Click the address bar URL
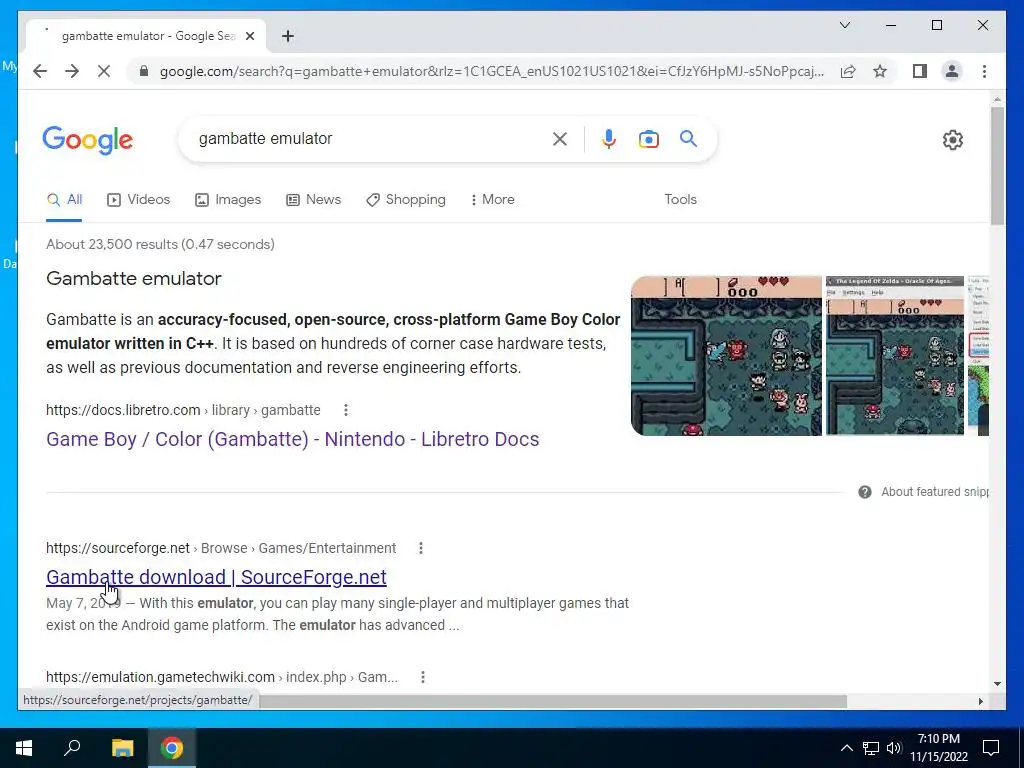The width and height of the screenshot is (1024, 768). 491,71
